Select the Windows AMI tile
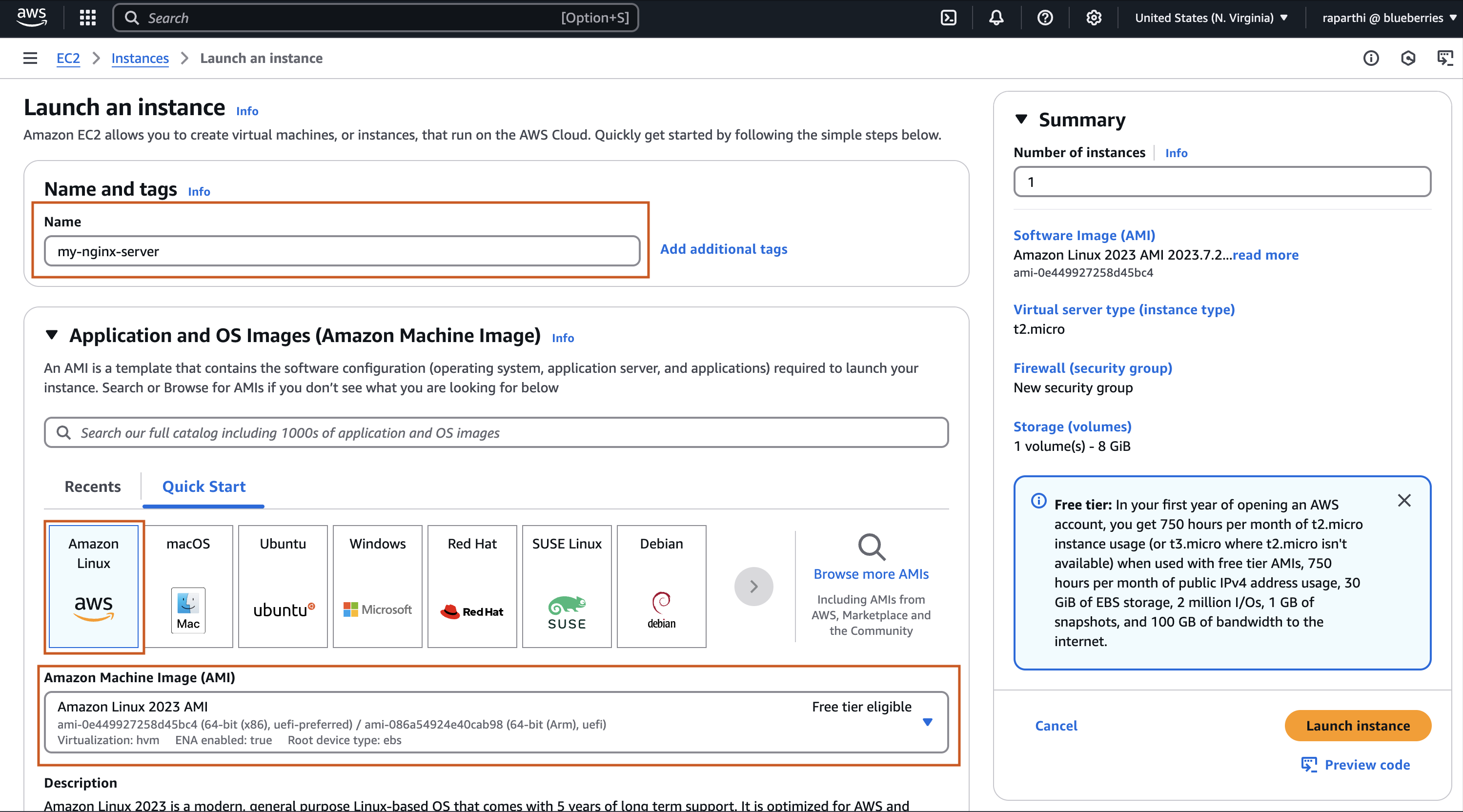Screen dimensions: 1463x812 (x=378, y=586)
